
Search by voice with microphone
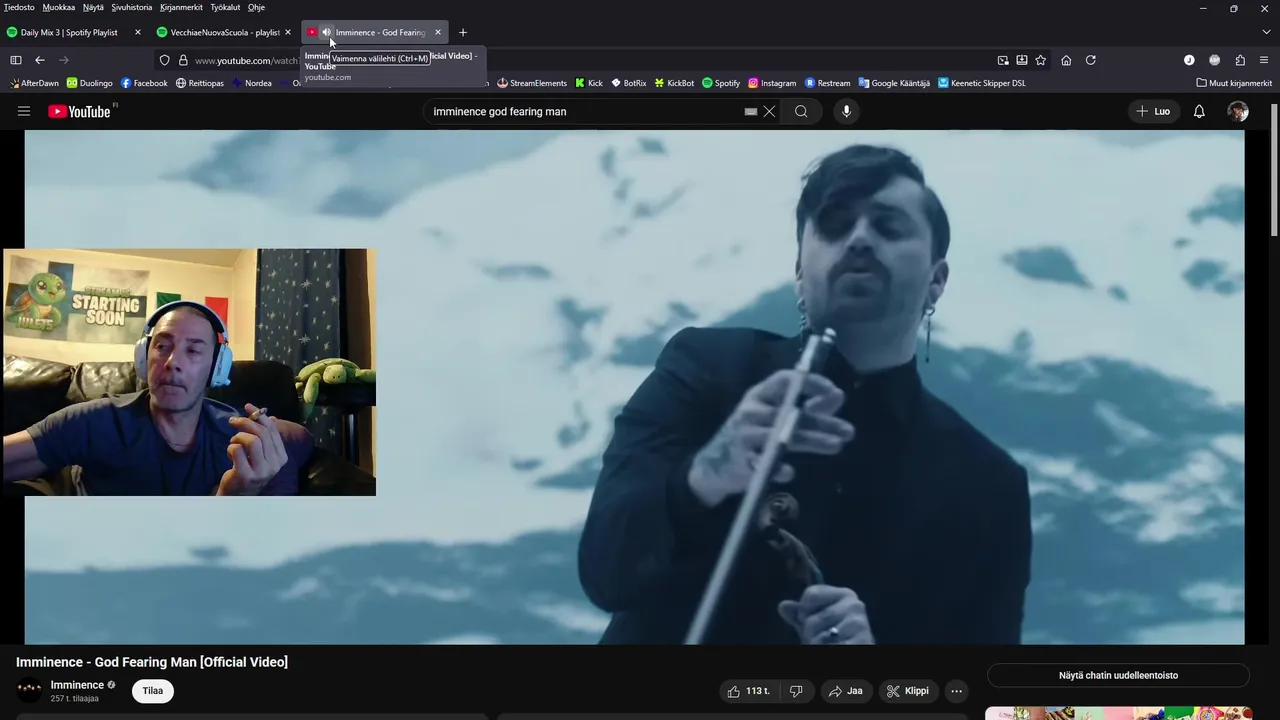pyautogui.click(x=846, y=111)
